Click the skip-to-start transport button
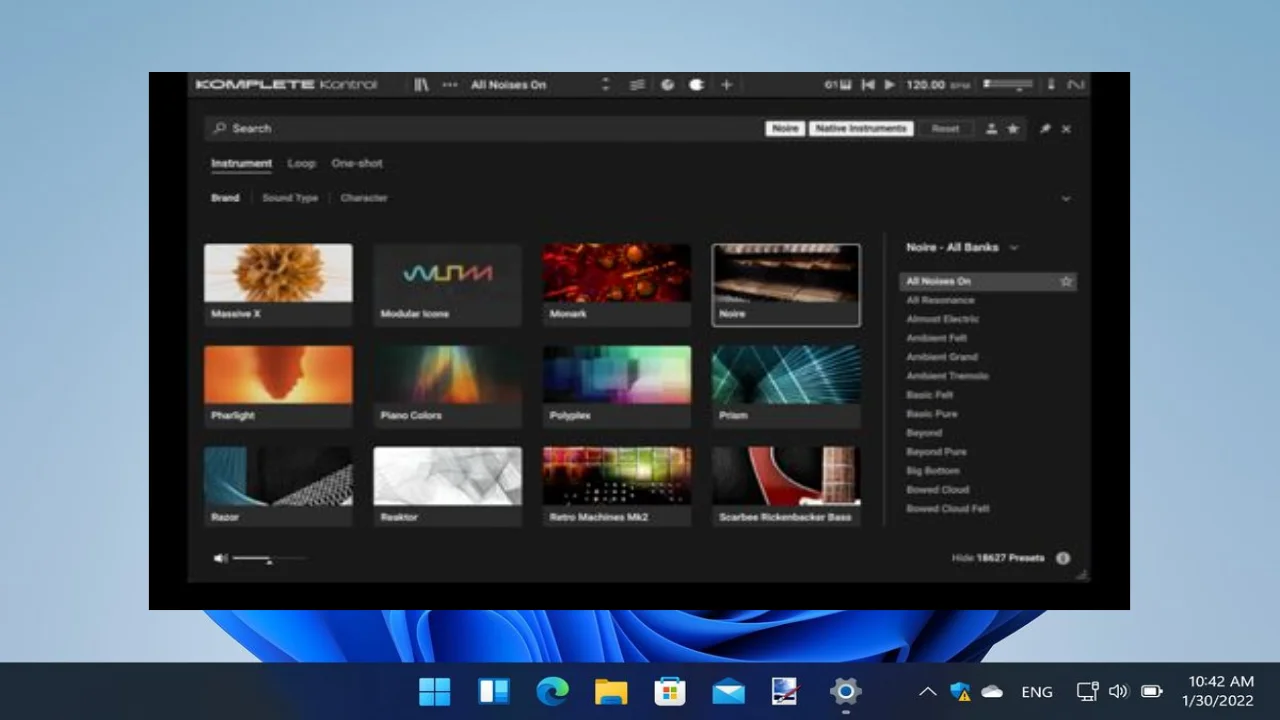 (x=868, y=85)
